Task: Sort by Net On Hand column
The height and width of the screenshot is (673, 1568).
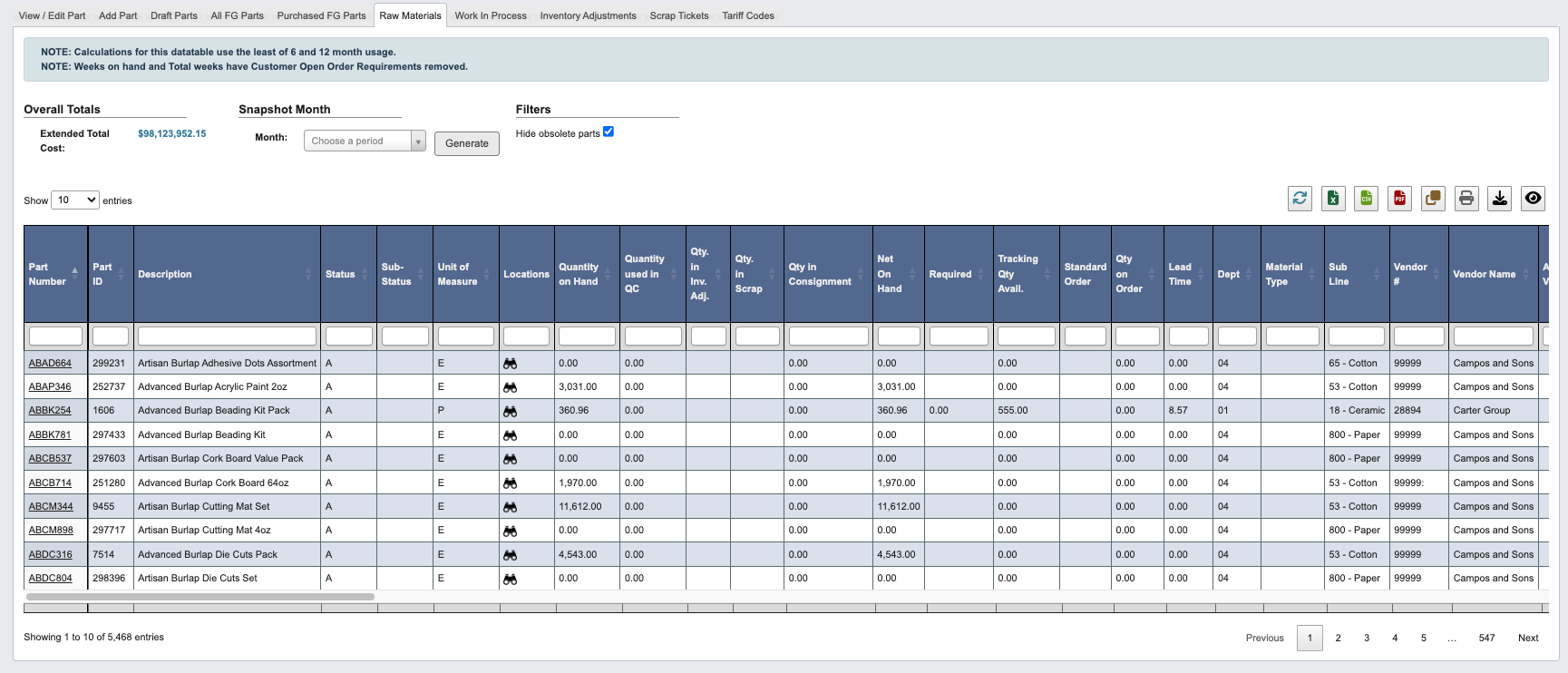Action: click(898, 274)
